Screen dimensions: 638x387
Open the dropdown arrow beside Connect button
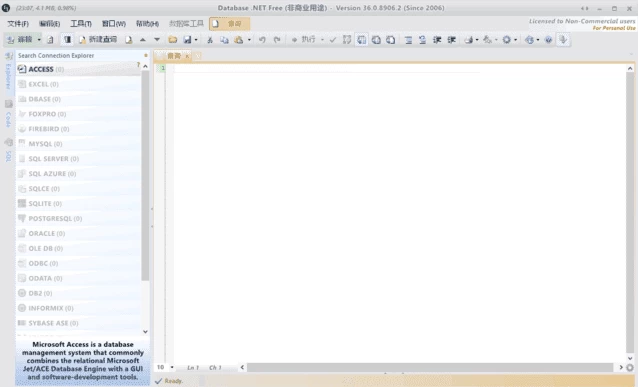39,39
